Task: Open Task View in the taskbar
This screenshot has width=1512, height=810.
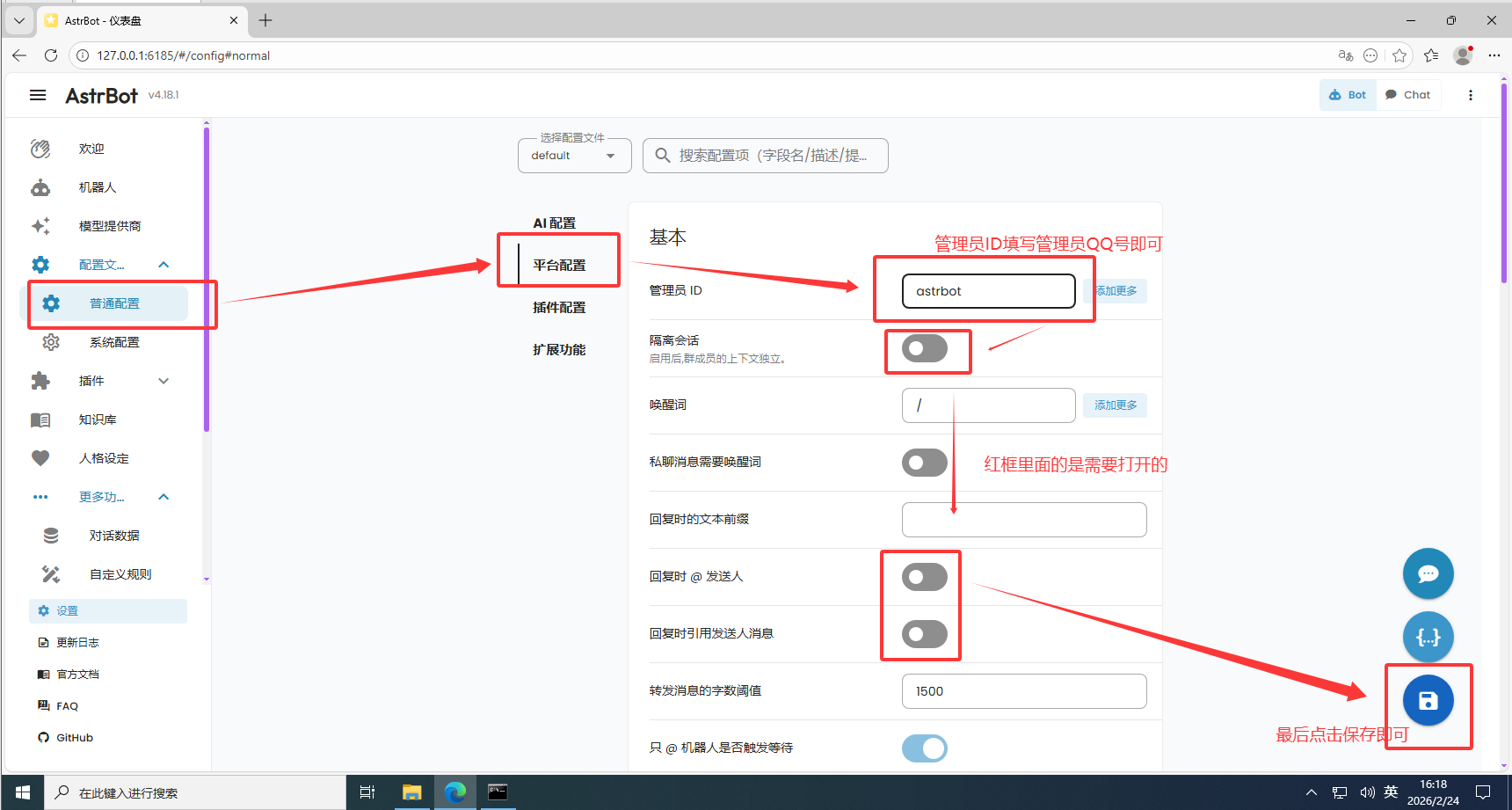Action: coord(367,792)
